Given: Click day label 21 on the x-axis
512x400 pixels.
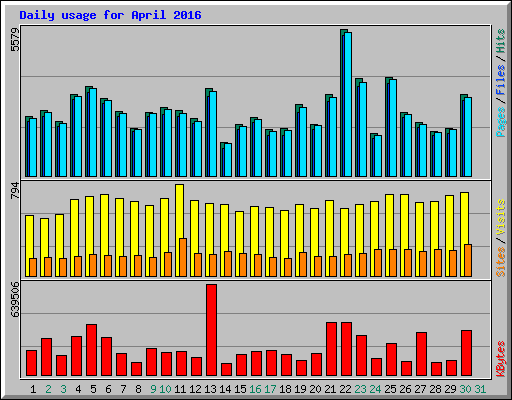Looking at the screenshot, I should [x=330, y=389].
